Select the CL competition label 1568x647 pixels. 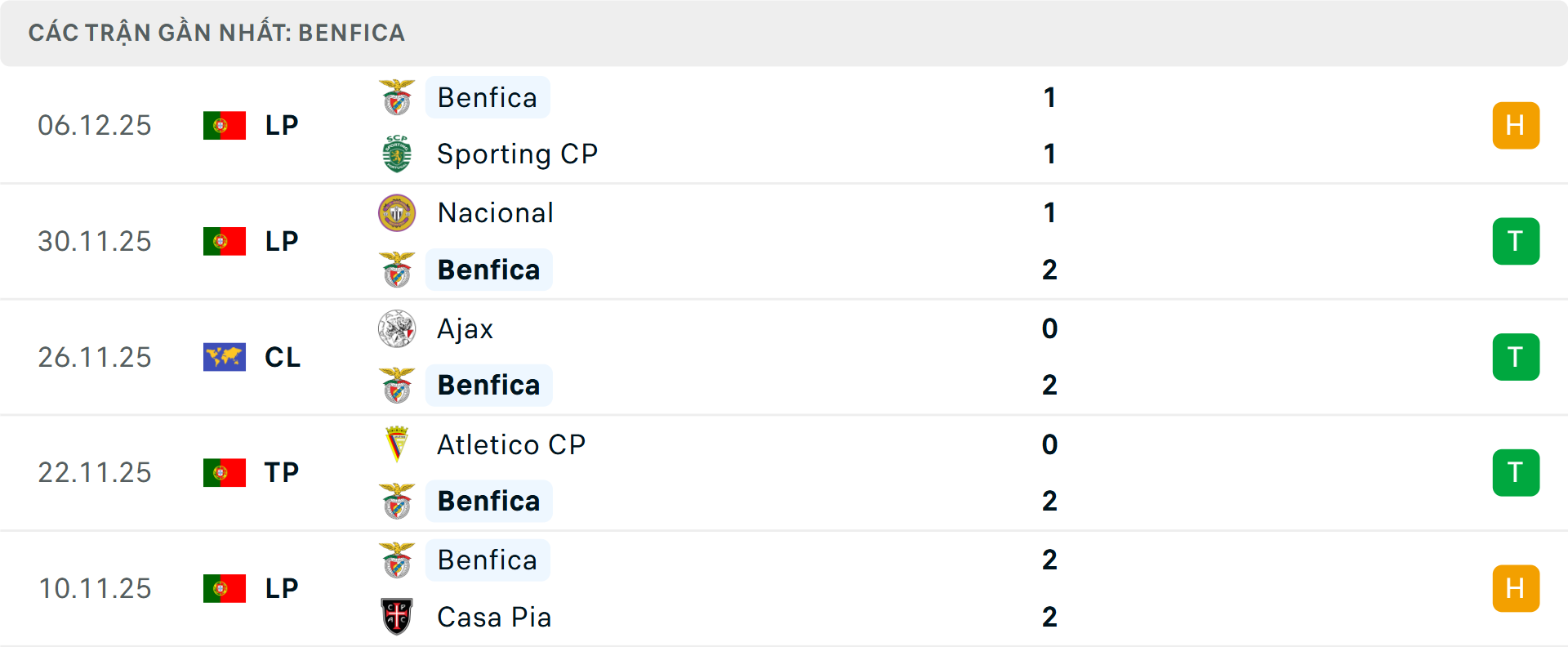point(282,357)
